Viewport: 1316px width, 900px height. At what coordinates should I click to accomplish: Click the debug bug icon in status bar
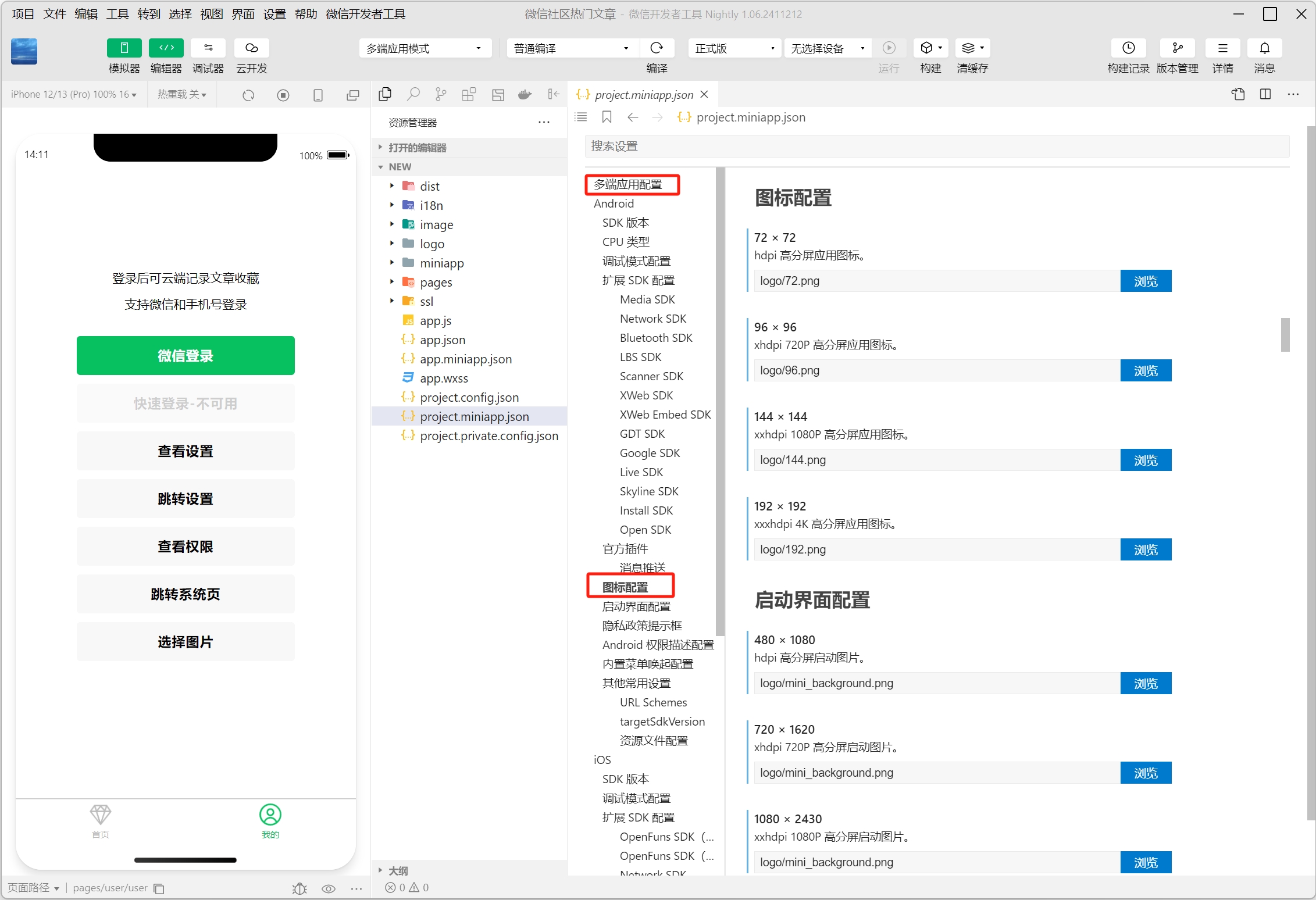point(299,888)
